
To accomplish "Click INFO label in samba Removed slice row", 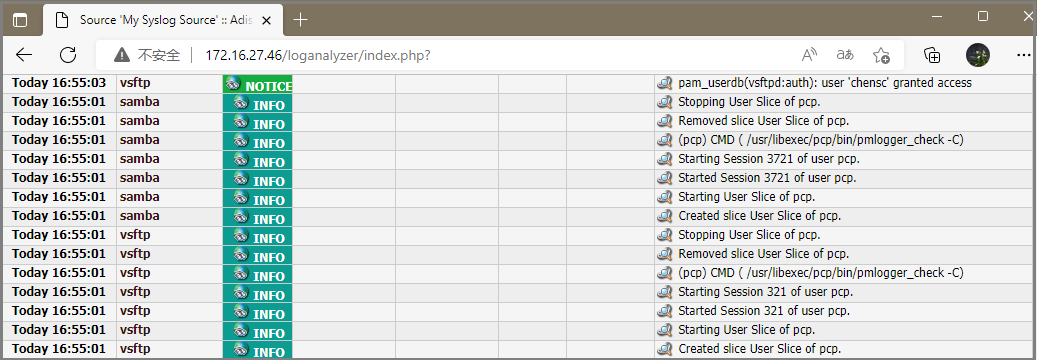I will [x=269, y=124].
